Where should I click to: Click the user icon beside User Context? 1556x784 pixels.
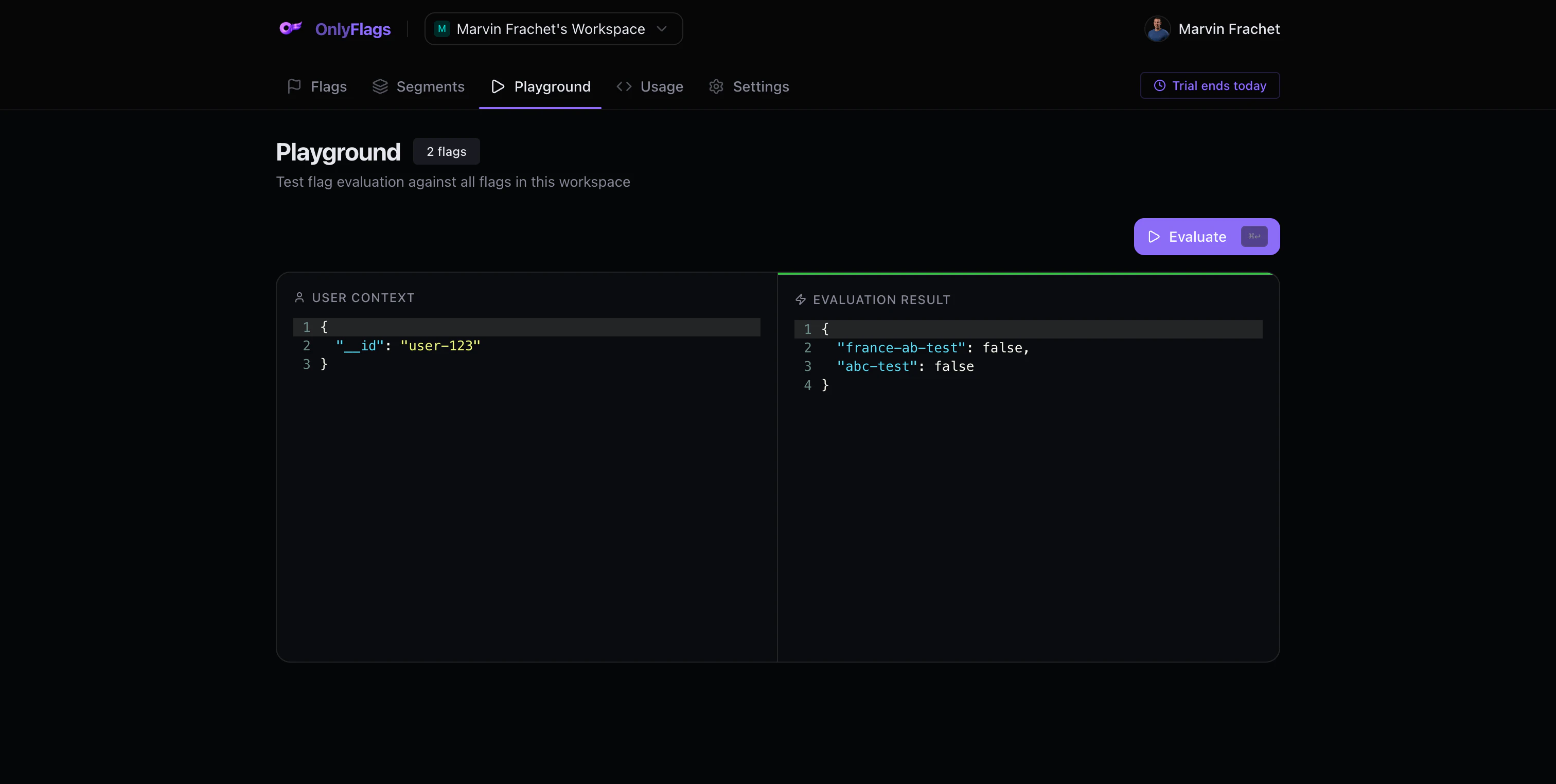tap(299, 298)
